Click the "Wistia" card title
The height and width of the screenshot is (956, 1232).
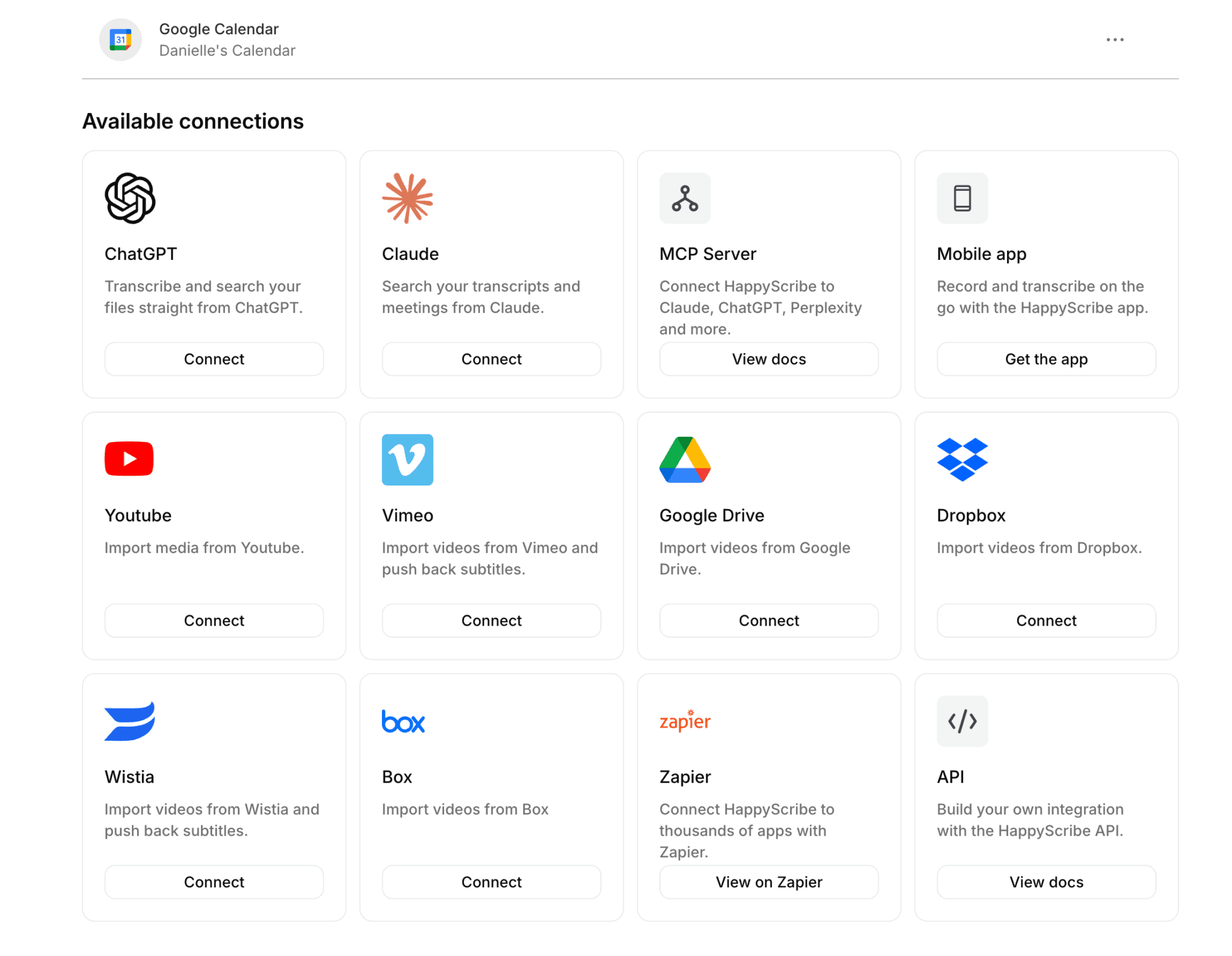click(x=129, y=777)
